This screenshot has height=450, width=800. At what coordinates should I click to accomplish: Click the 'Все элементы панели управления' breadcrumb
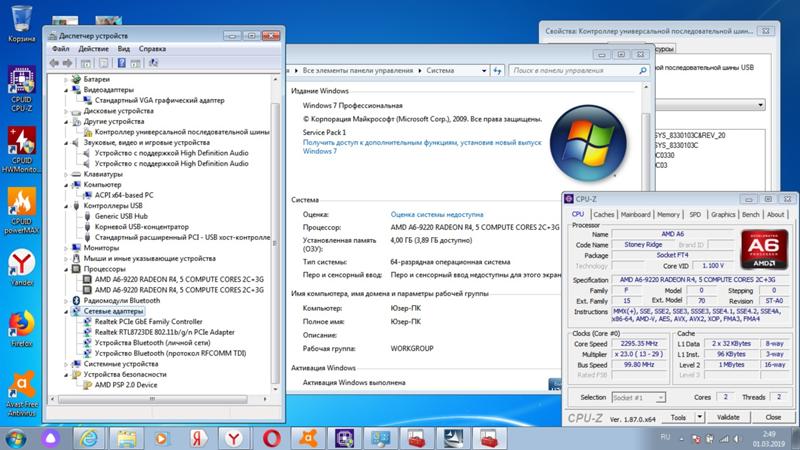pyautogui.click(x=358, y=70)
